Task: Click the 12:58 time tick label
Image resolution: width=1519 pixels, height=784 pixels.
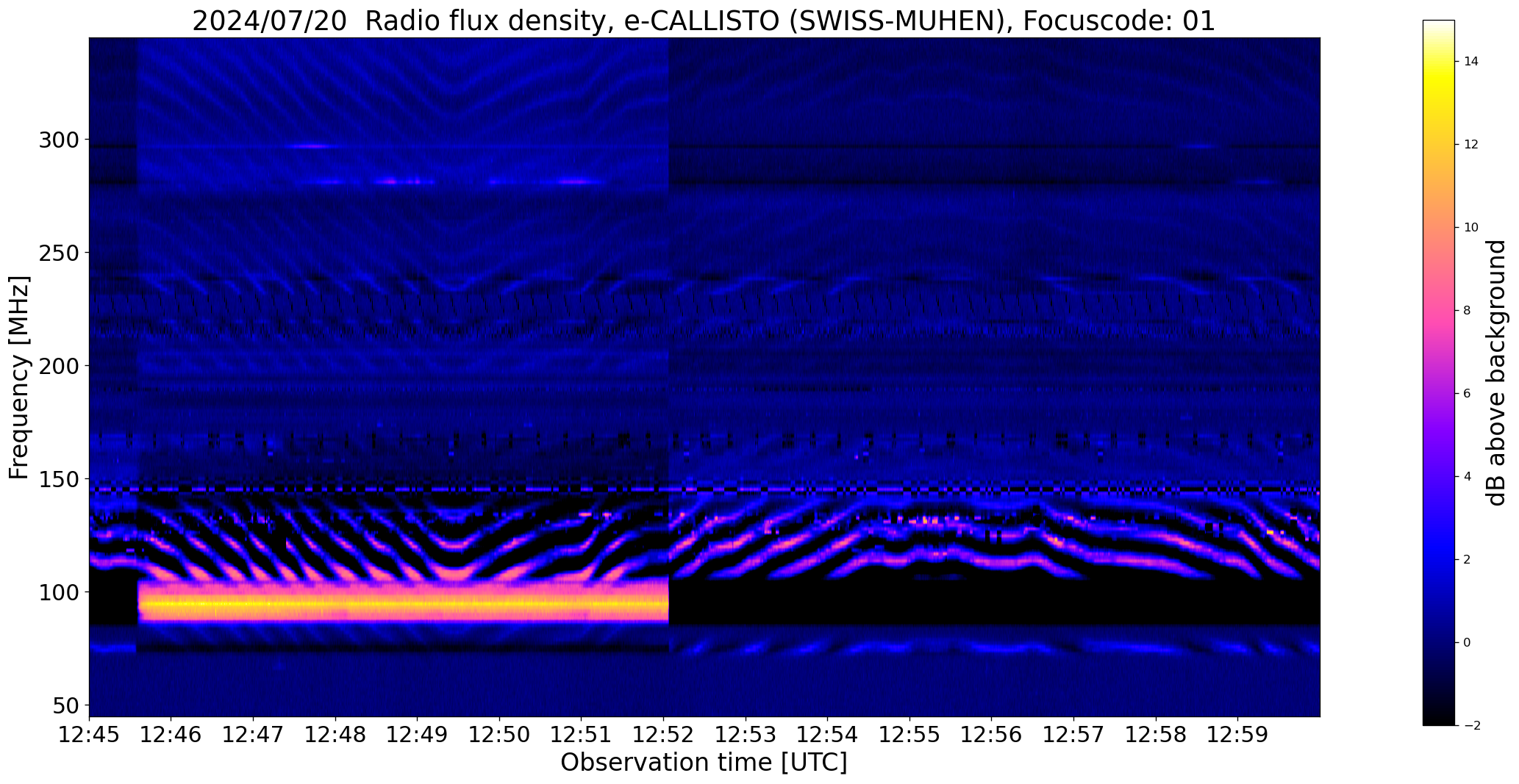Action: click(1156, 734)
